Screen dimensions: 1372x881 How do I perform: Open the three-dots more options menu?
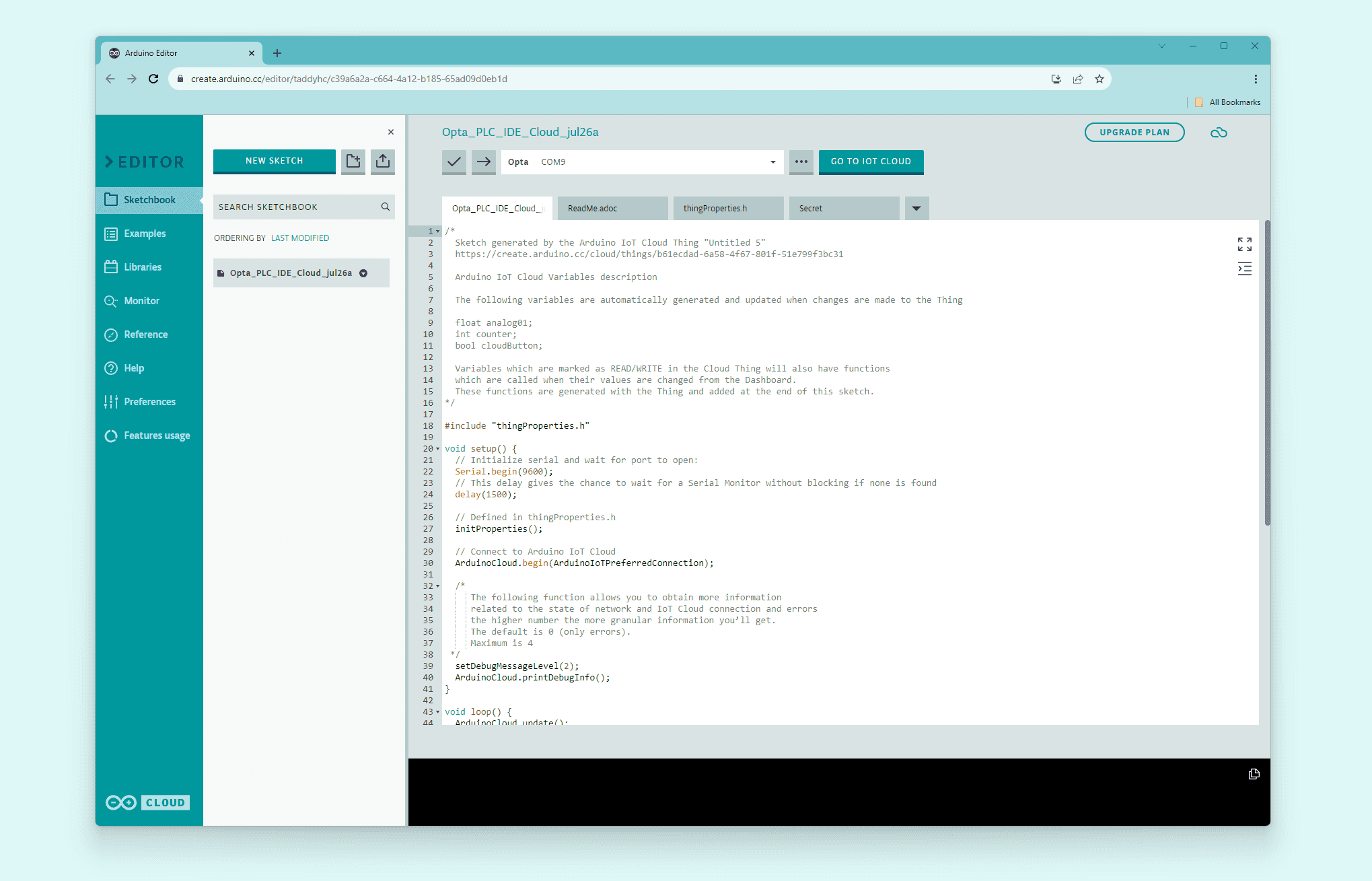pyautogui.click(x=801, y=162)
